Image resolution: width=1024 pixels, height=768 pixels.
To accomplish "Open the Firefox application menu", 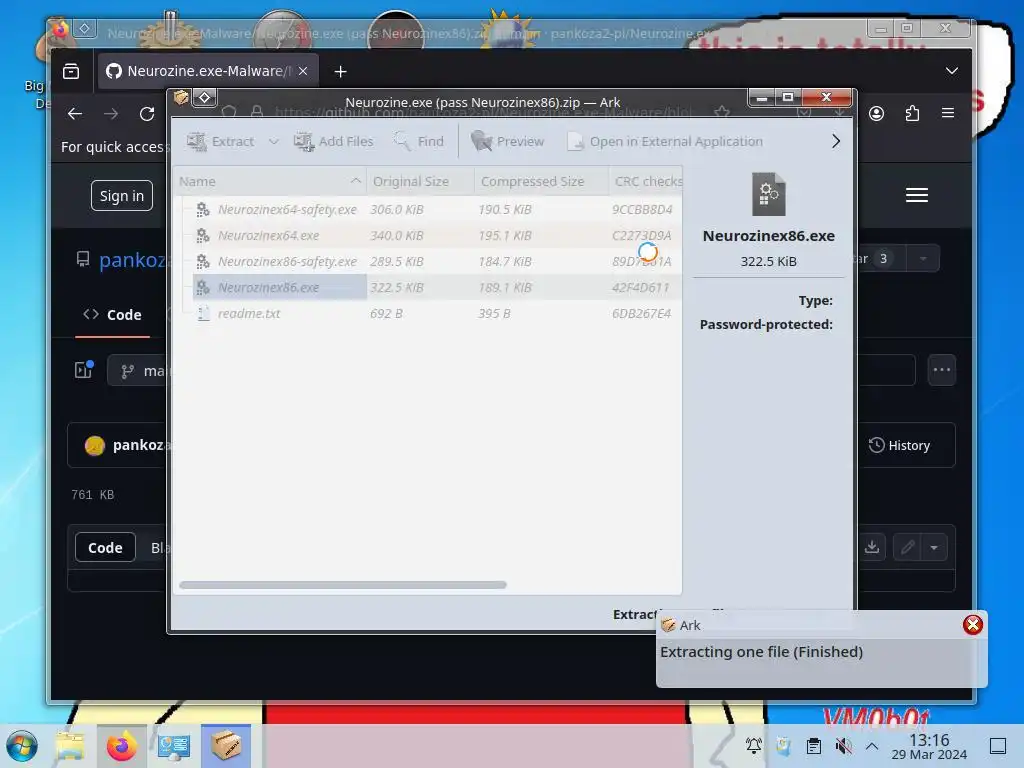I will click(948, 114).
